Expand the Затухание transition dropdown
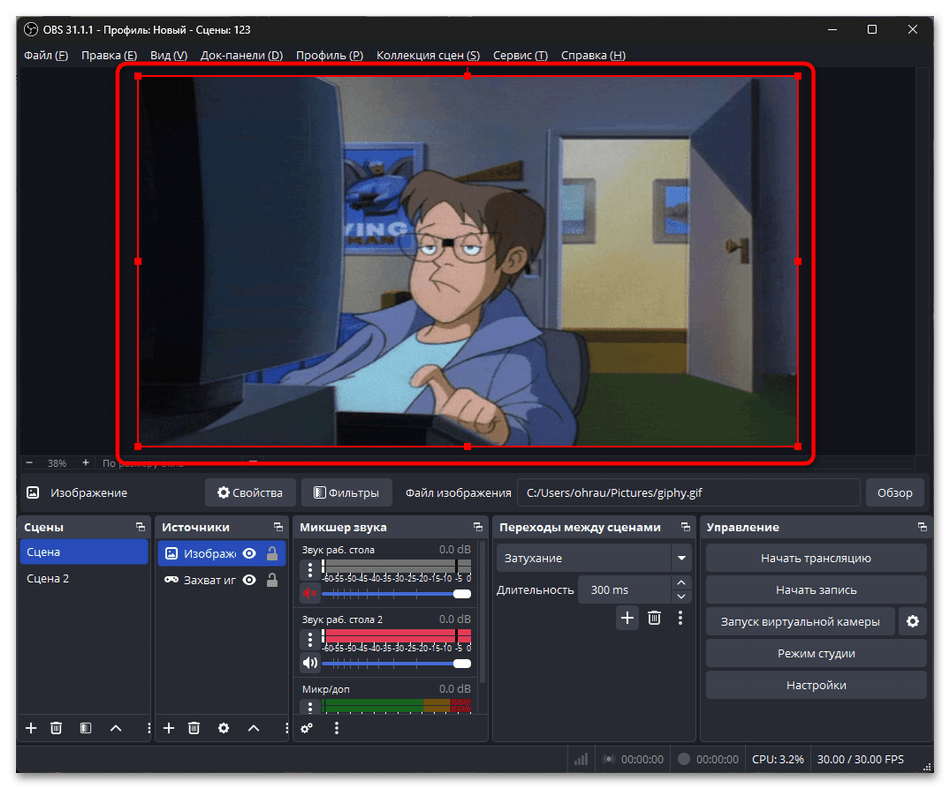The height and width of the screenshot is (789, 950). coord(682,558)
